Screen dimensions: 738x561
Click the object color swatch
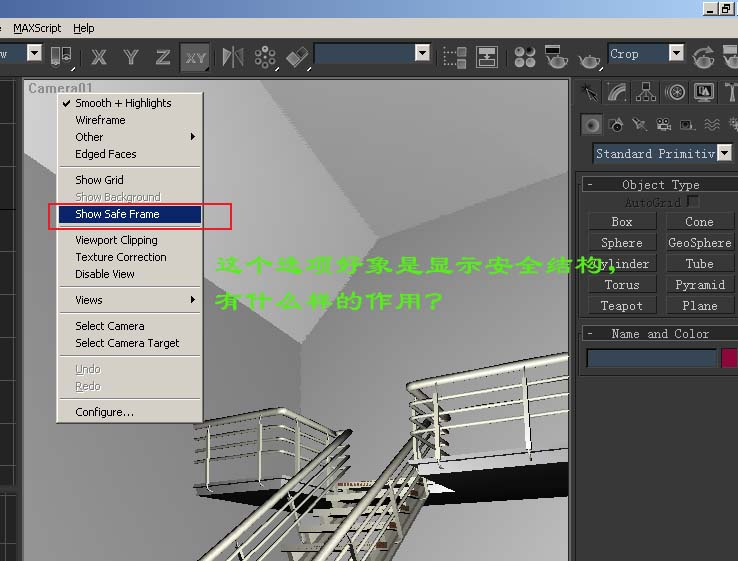729,357
